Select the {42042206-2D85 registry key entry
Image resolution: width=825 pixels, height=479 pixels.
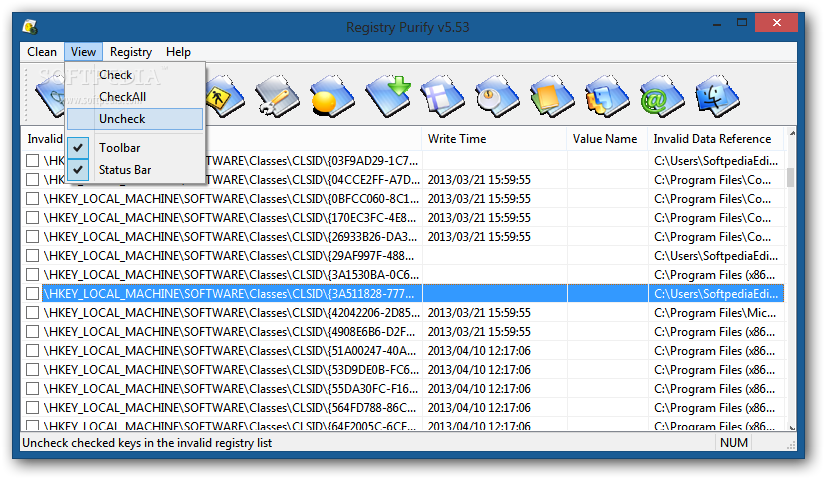[232, 312]
